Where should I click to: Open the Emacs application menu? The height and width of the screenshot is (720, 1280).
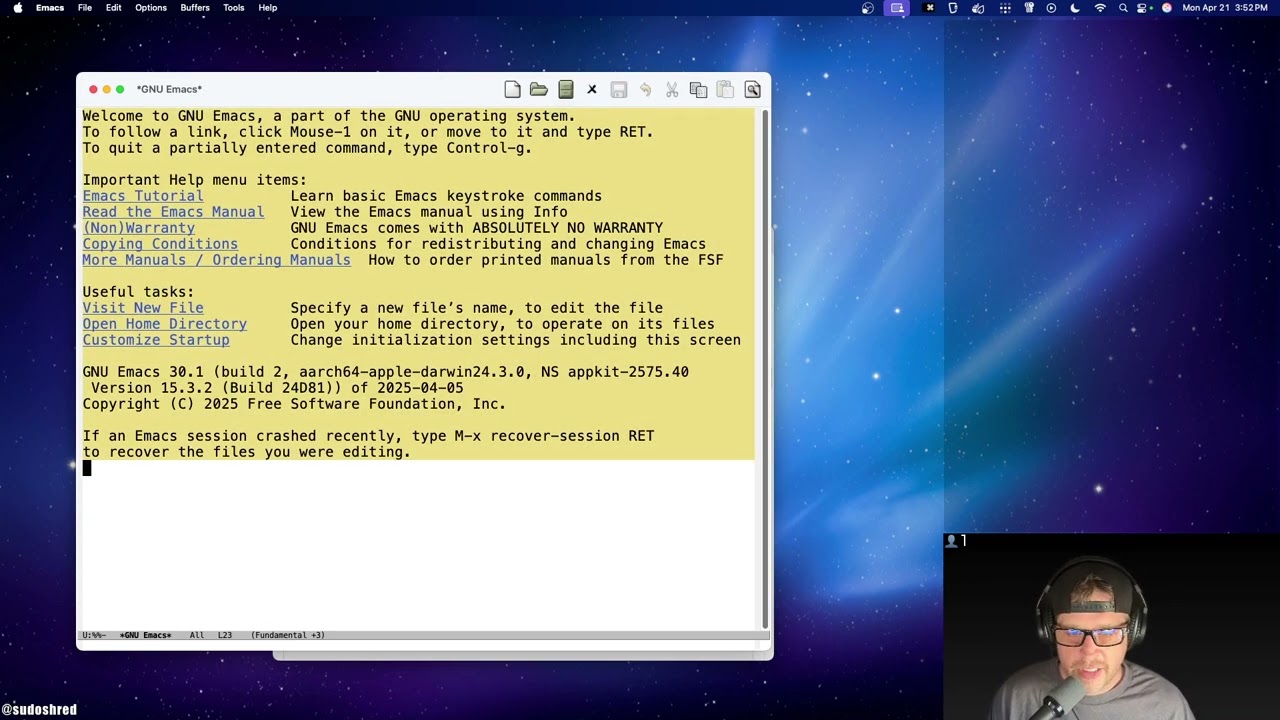[50, 8]
